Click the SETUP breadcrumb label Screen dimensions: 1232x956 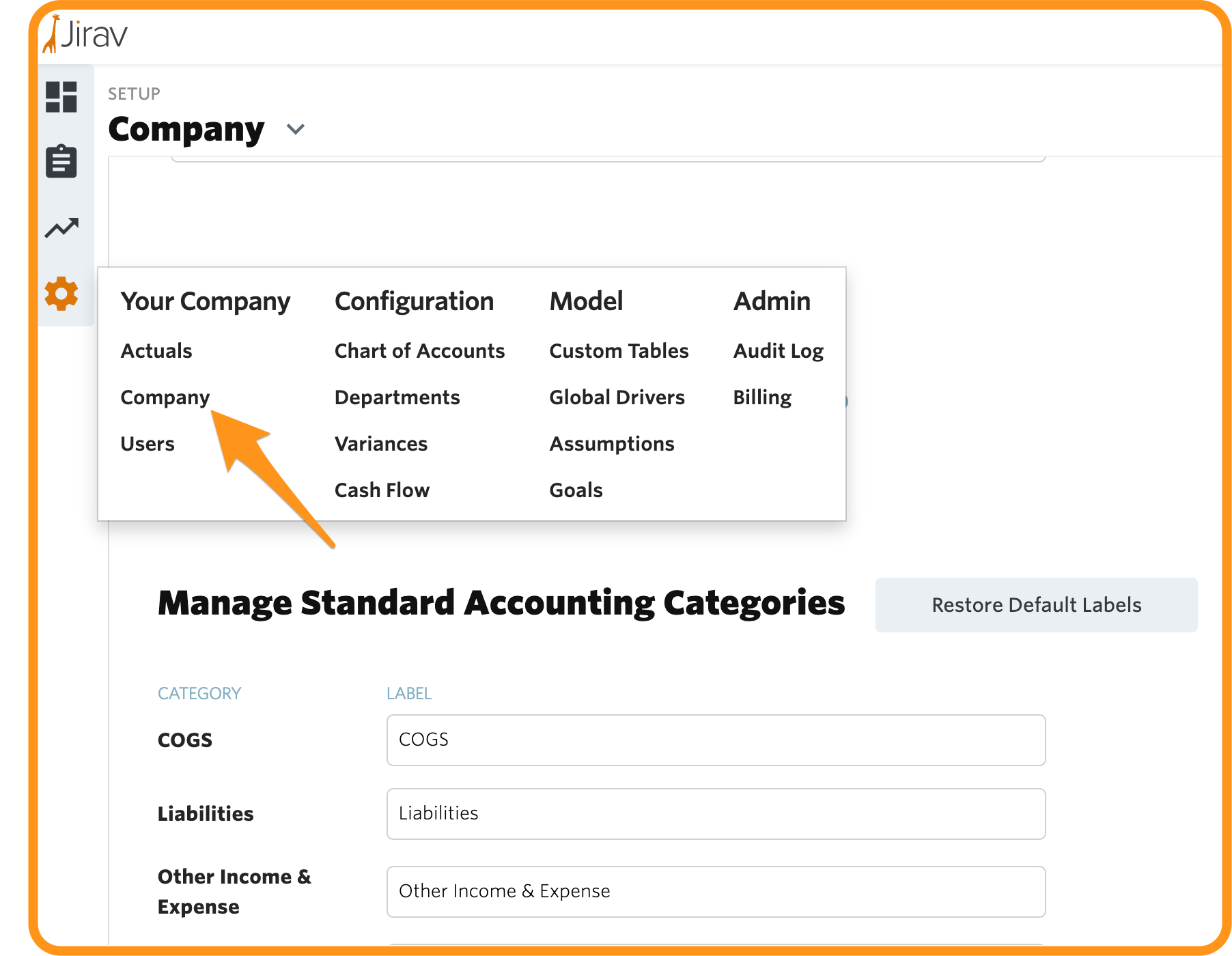[134, 94]
